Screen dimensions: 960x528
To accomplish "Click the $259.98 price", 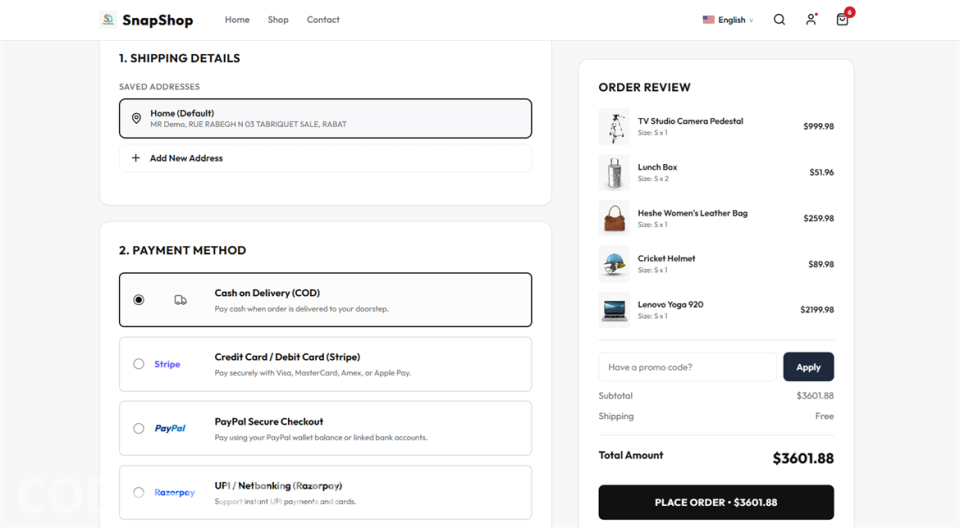I will click(819, 218).
